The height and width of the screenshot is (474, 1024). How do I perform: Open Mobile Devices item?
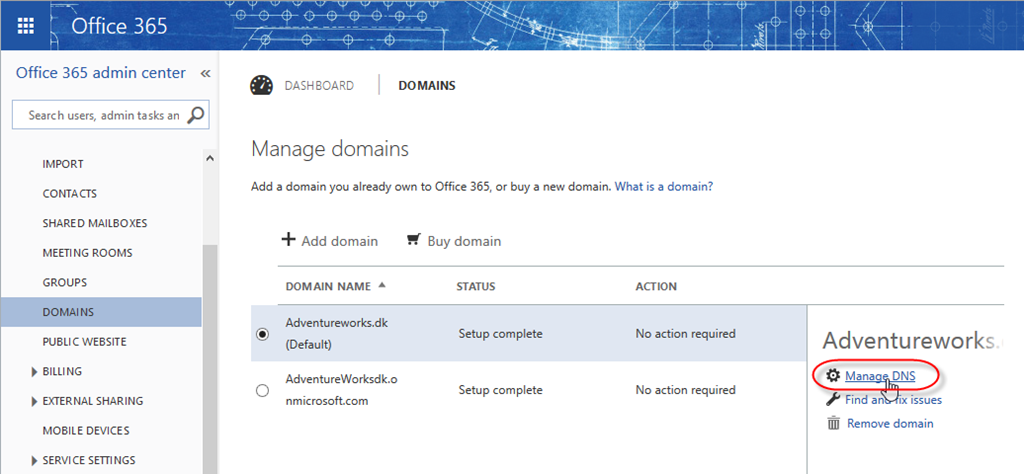(x=86, y=431)
